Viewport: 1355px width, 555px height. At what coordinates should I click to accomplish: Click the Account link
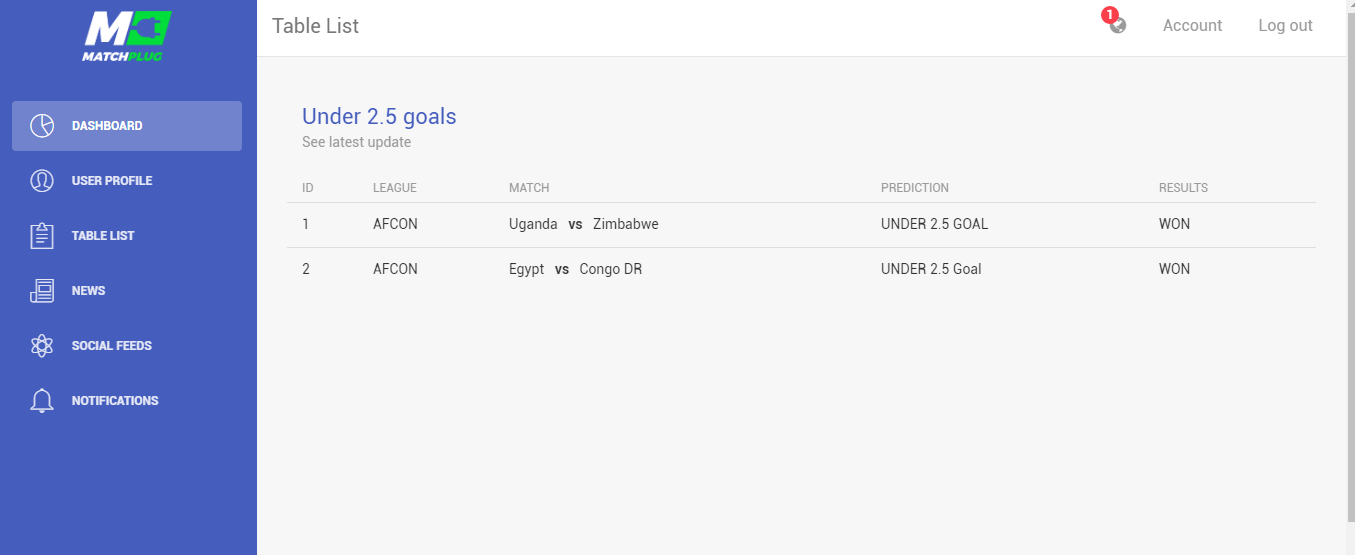(1192, 26)
